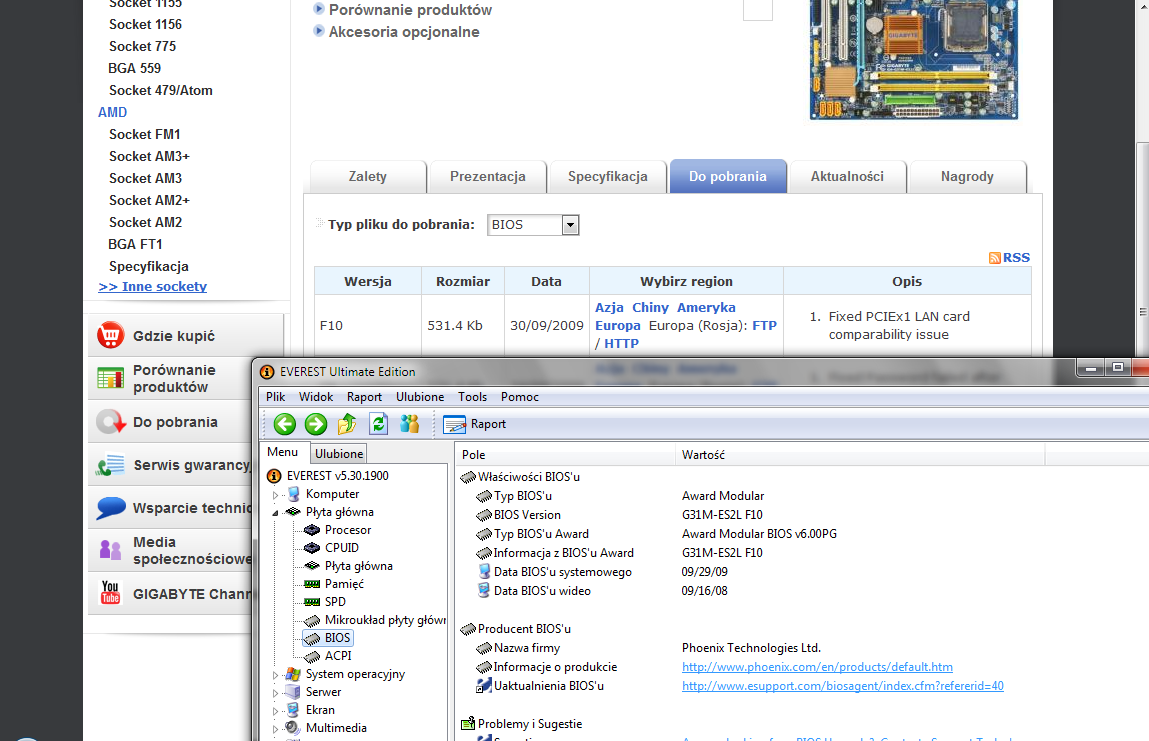1149x741 pixels.
Task: Open the Raport menu in EVEREST
Action: (x=364, y=397)
